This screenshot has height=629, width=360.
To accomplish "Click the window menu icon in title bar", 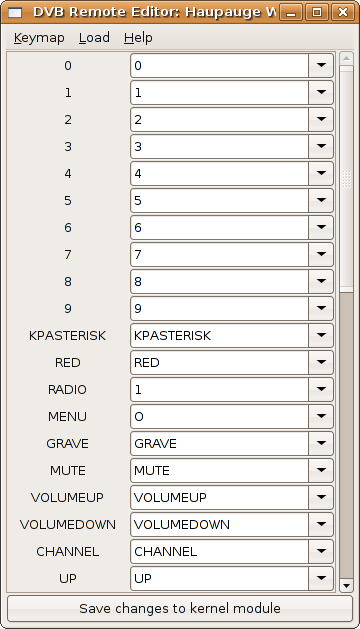I will [15, 12].
